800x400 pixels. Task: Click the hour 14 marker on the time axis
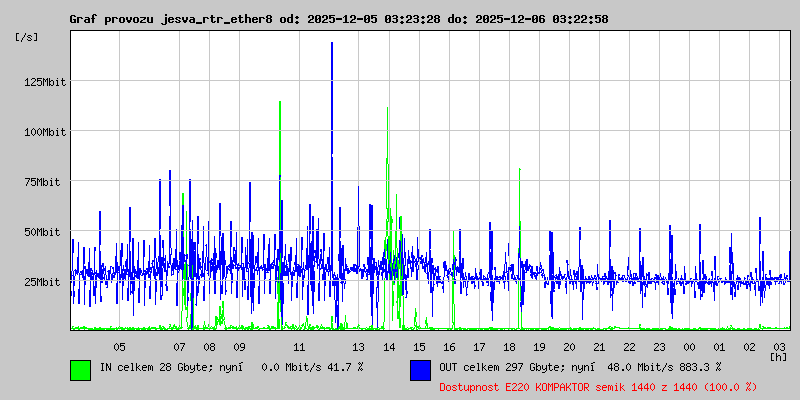(x=389, y=346)
